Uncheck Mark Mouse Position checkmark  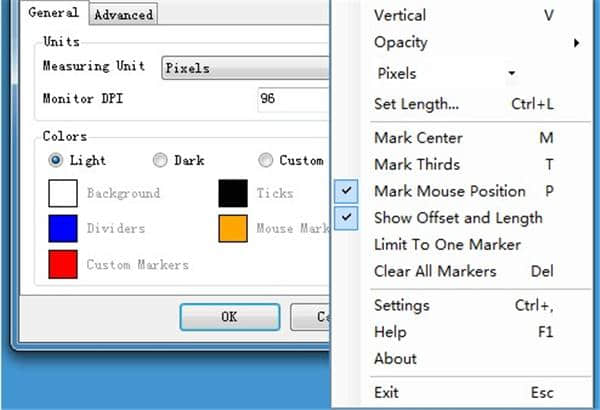coord(346,191)
